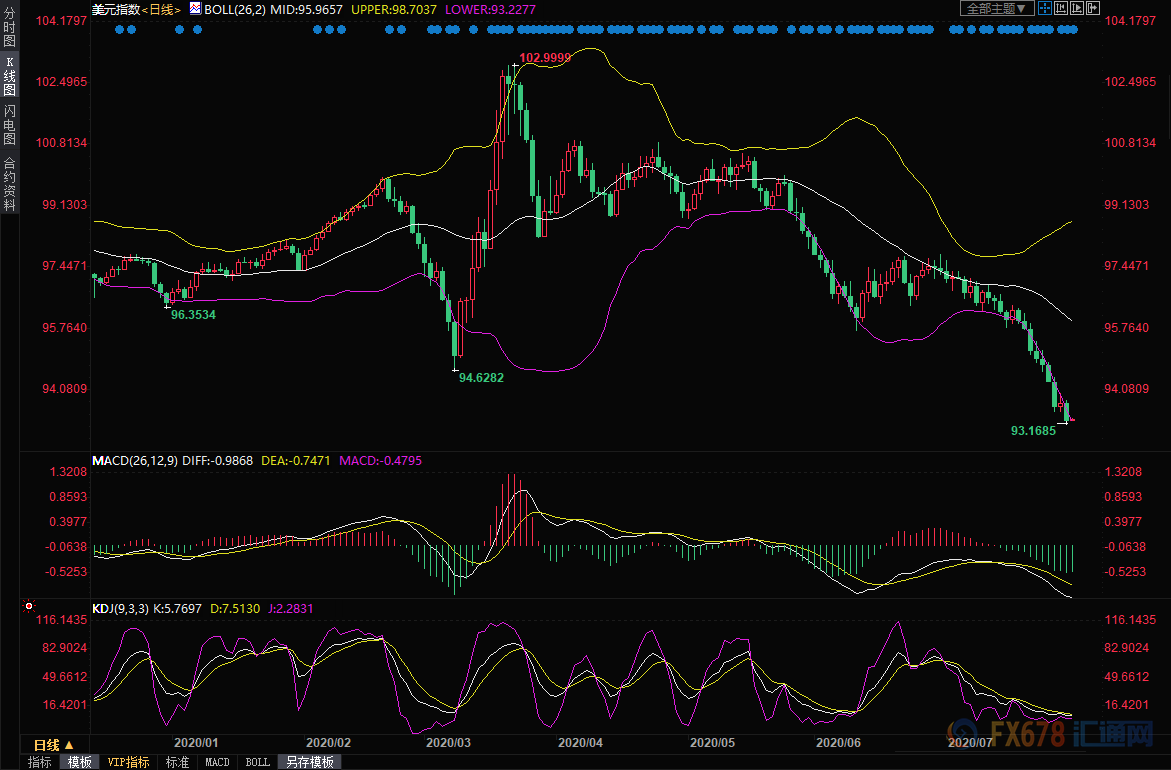The height and width of the screenshot is (770, 1171).
Task: Select the 指标 bottom tab
Action: [40, 762]
